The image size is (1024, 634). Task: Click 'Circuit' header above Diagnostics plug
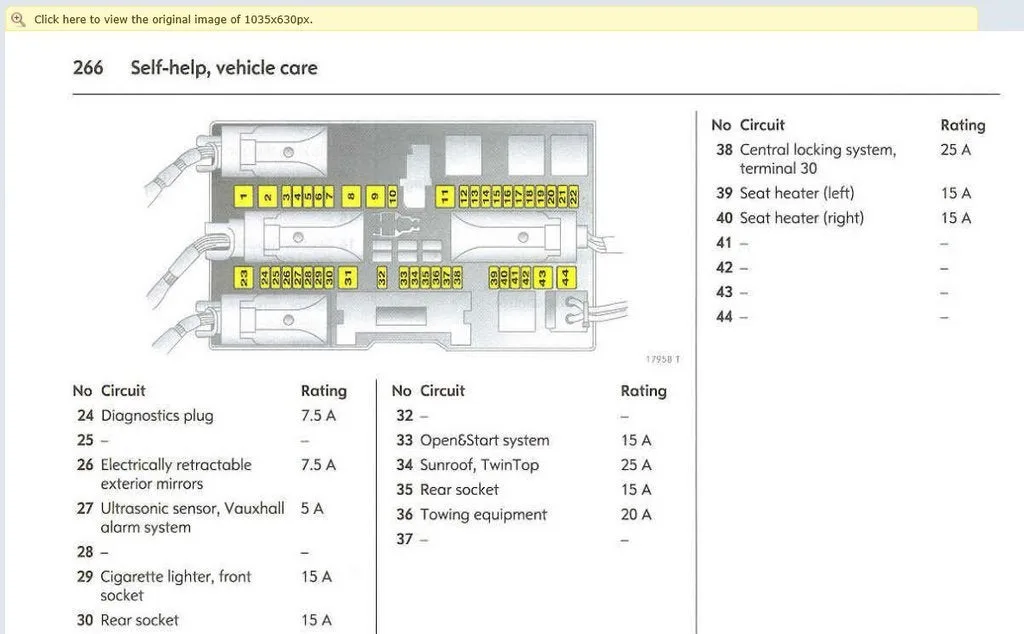click(123, 391)
